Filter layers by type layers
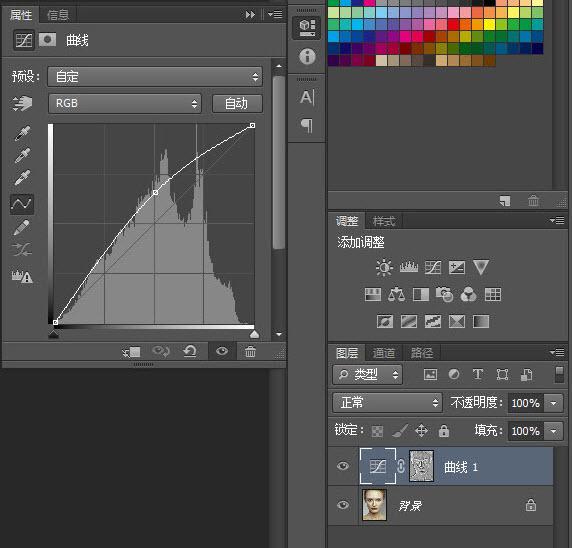Viewport: 572px width, 548px height. 478,374
